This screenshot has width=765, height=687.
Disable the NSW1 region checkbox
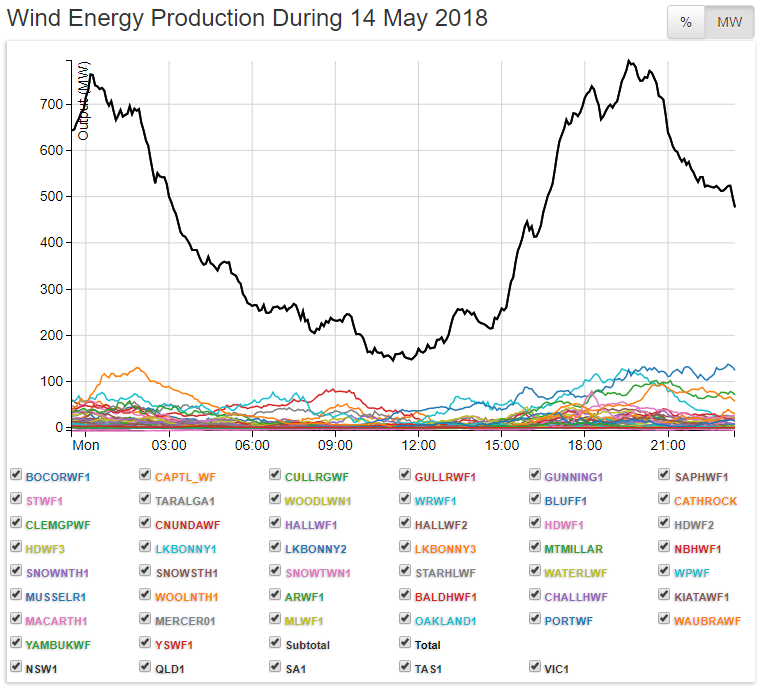[16, 668]
